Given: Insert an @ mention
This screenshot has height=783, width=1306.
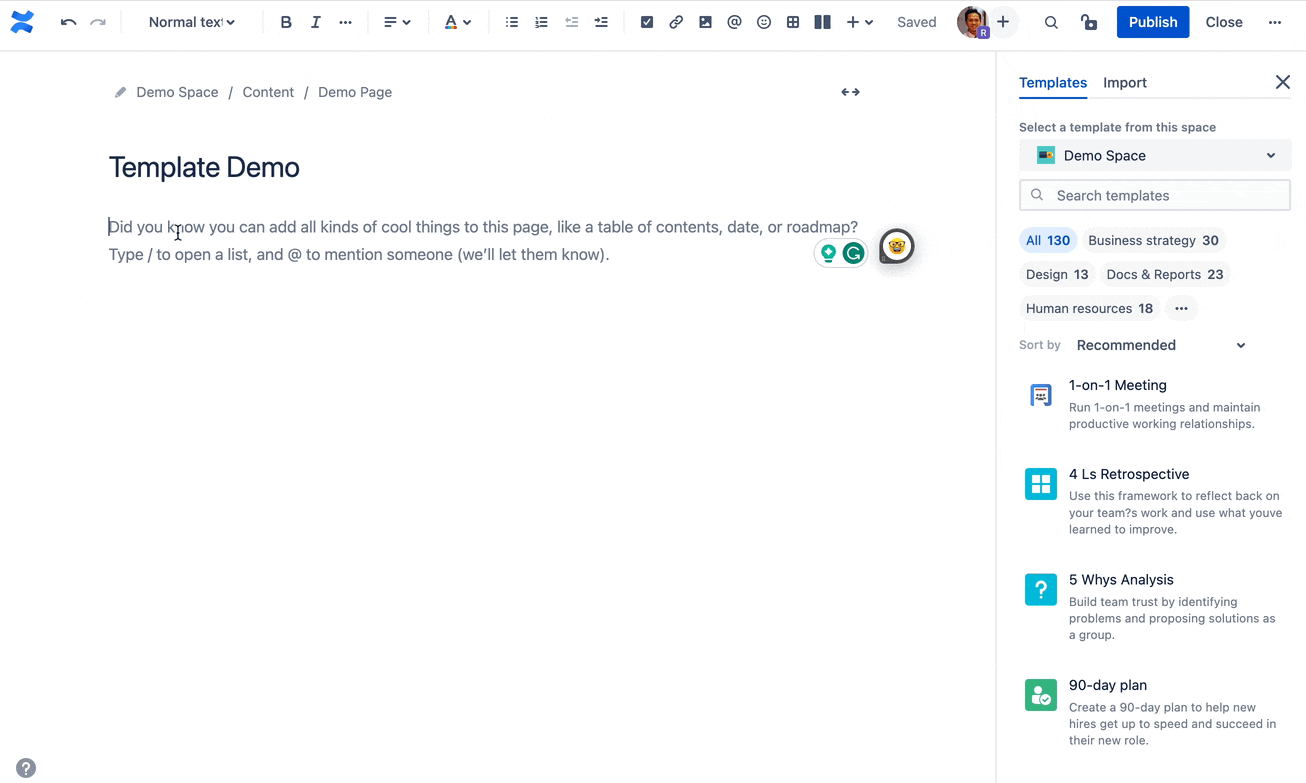Looking at the screenshot, I should point(735,22).
